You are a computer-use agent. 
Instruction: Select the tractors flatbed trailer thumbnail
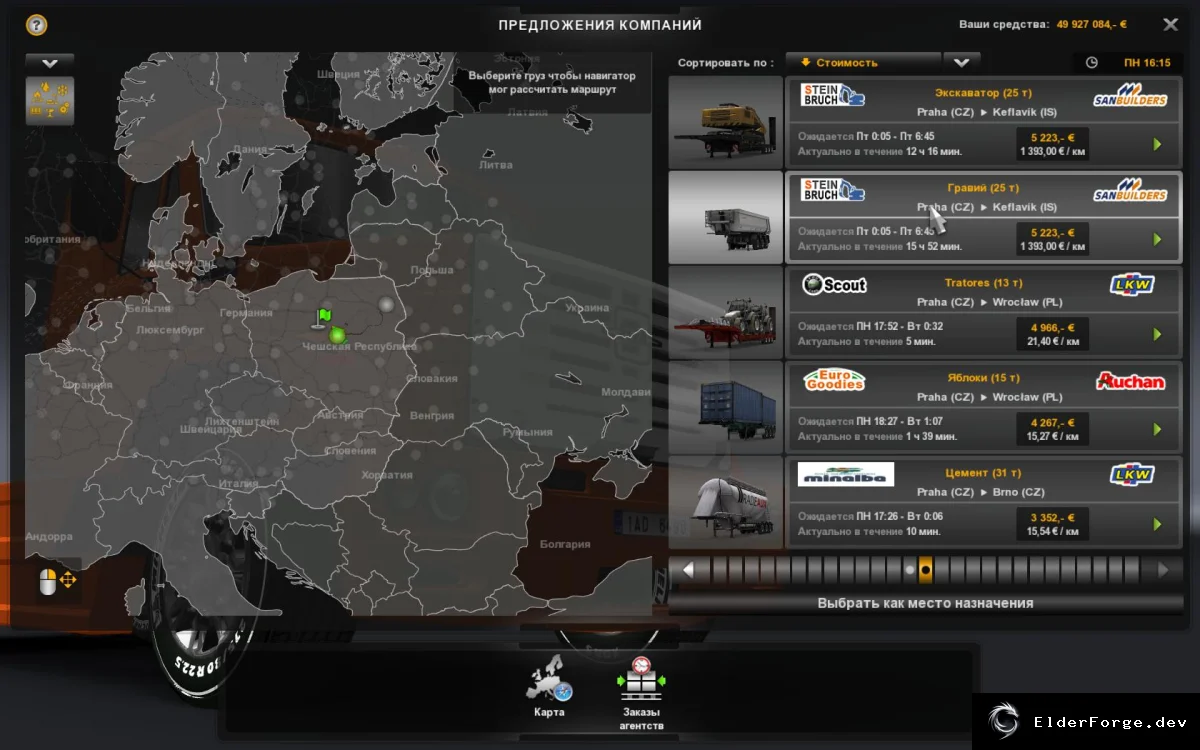[x=725, y=312]
